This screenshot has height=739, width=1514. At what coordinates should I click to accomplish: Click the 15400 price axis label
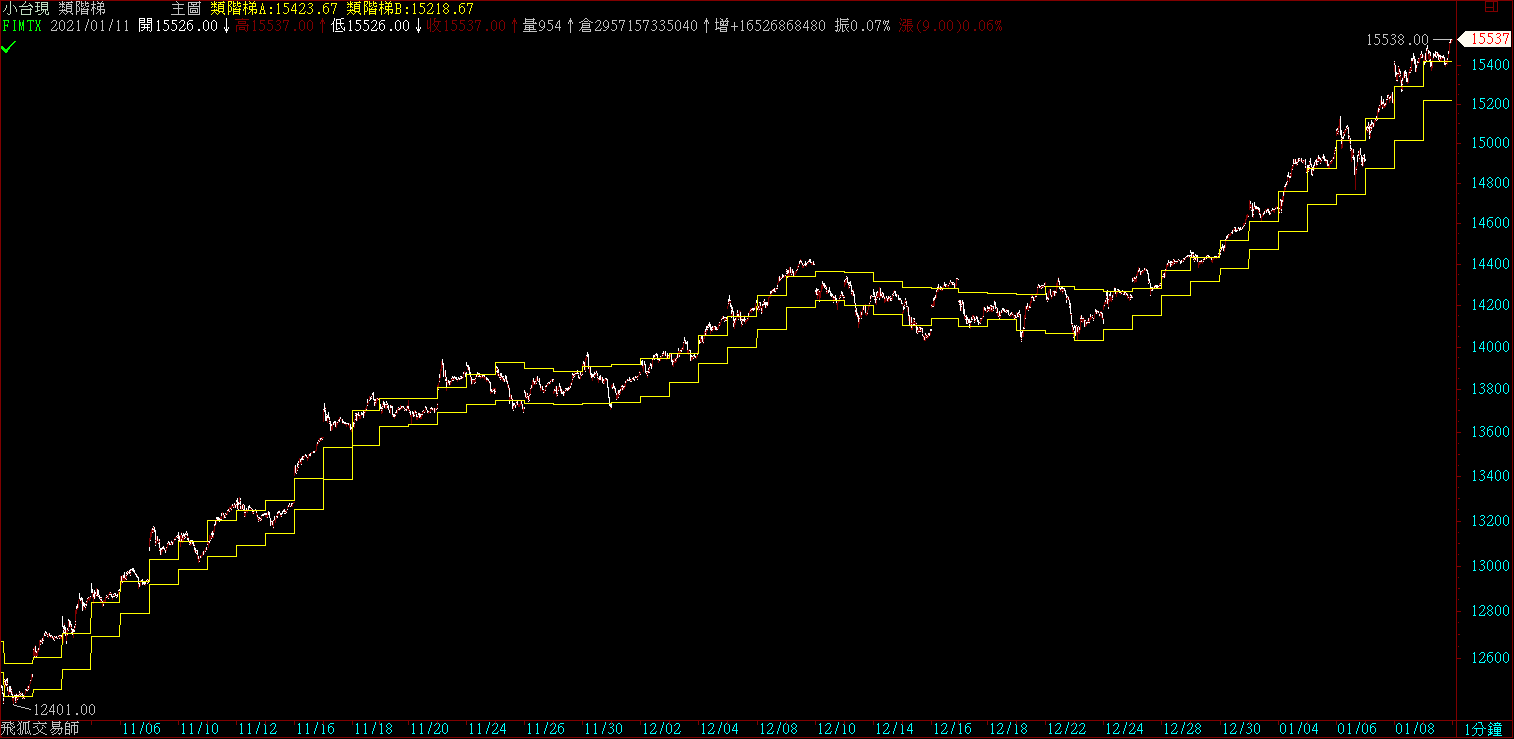[1490, 65]
